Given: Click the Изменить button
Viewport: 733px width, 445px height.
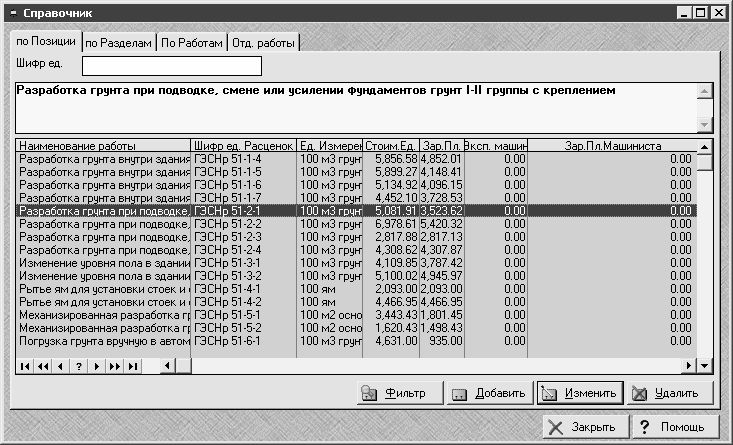Looking at the screenshot, I should (580, 393).
